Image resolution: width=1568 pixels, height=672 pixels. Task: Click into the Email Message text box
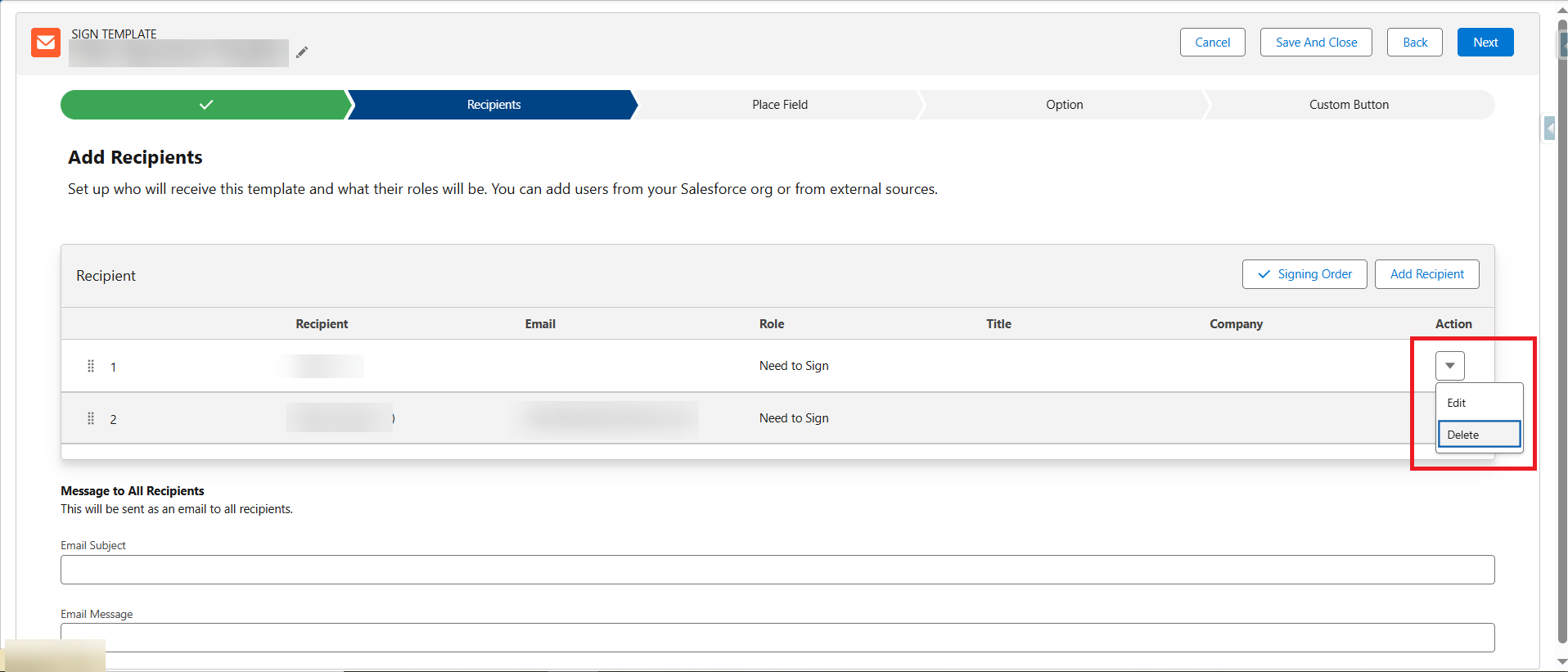[777, 638]
